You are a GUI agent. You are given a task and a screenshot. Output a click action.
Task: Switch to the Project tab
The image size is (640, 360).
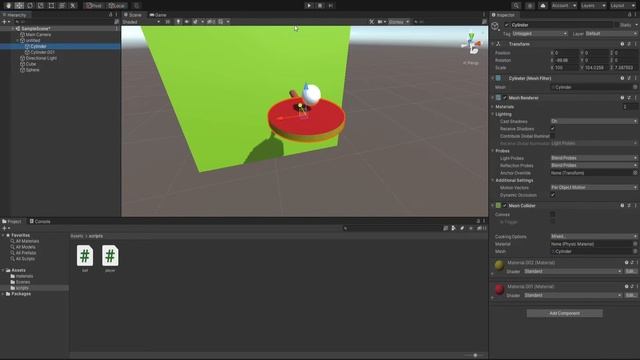(x=12, y=222)
